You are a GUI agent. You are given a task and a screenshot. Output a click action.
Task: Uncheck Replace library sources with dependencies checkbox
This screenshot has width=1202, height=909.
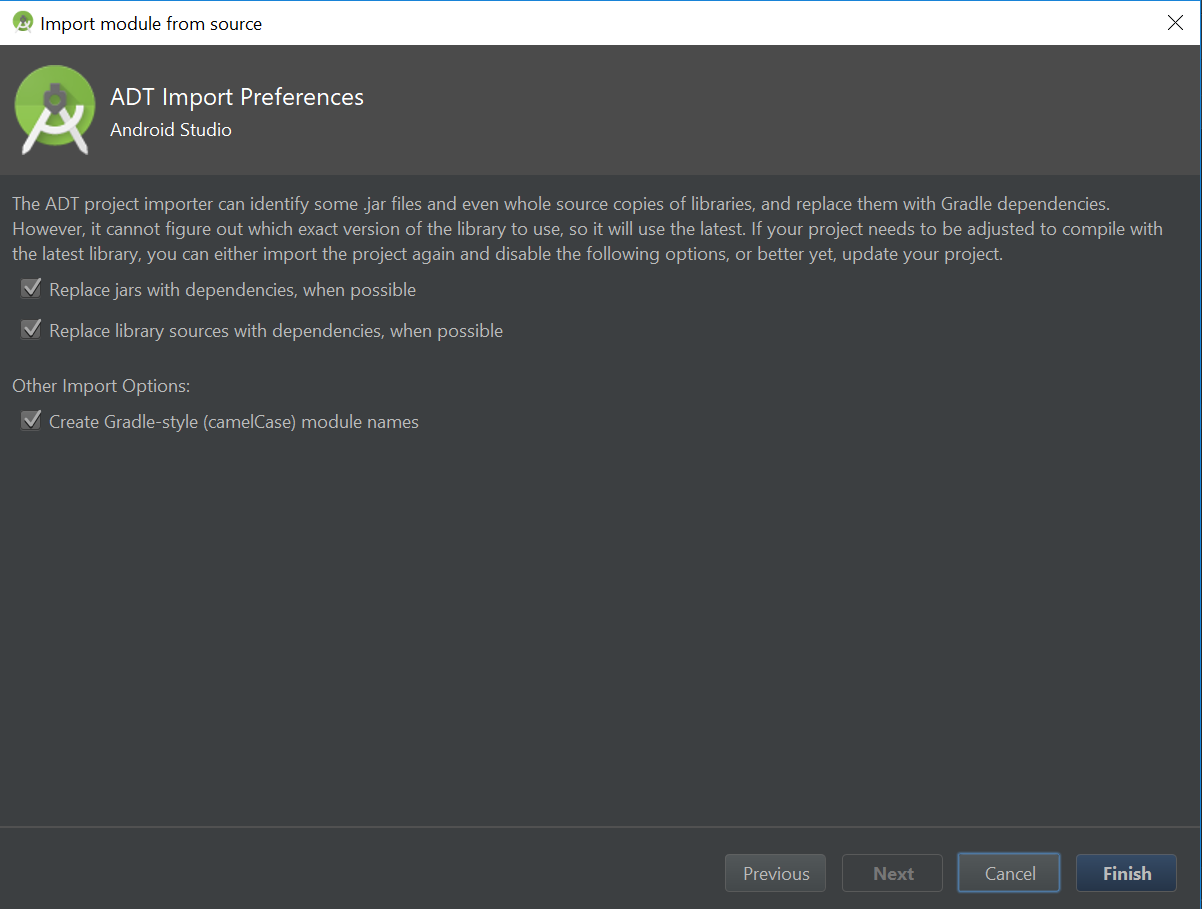[x=31, y=330]
